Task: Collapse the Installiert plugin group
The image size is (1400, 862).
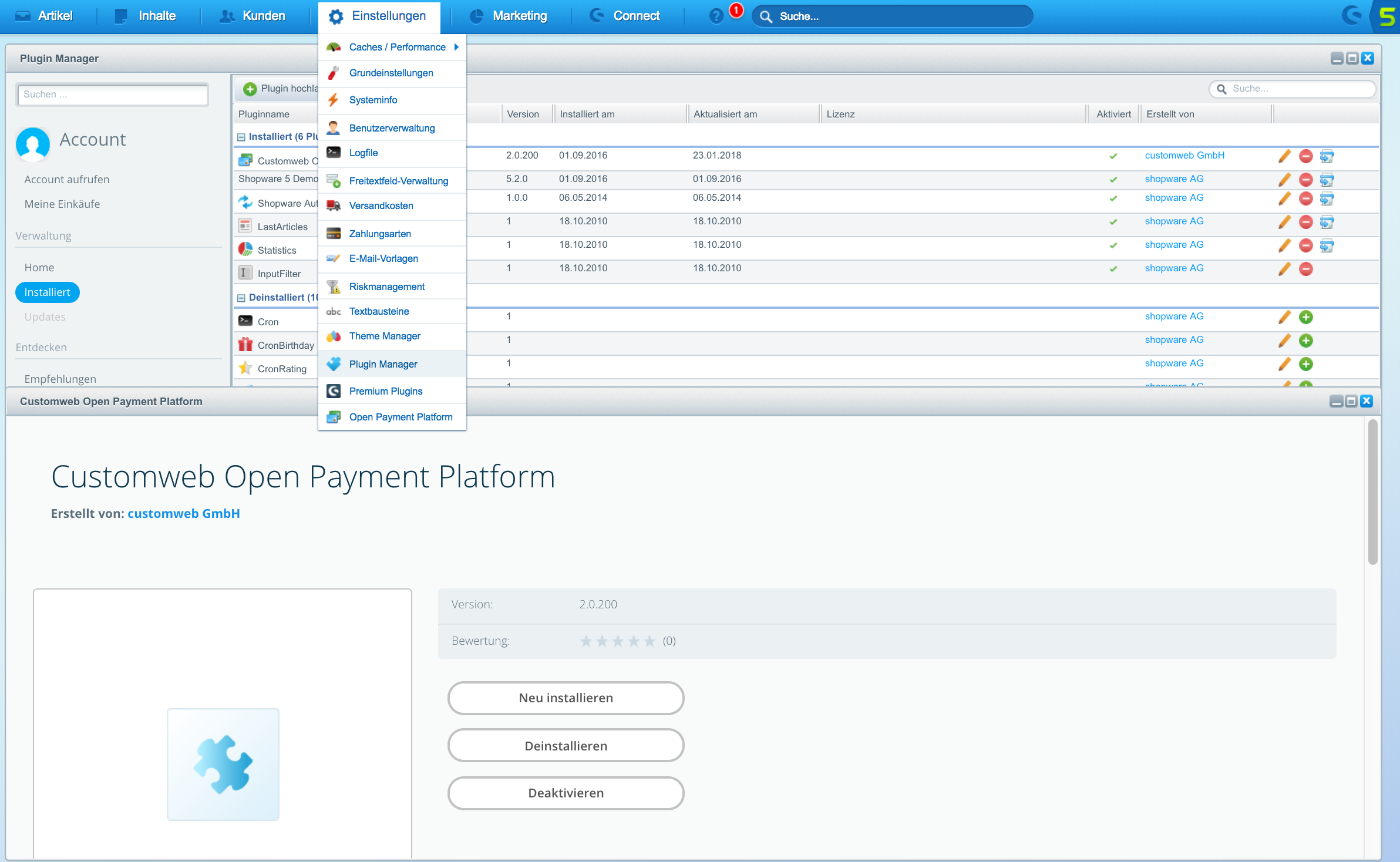Action: coord(241,137)
